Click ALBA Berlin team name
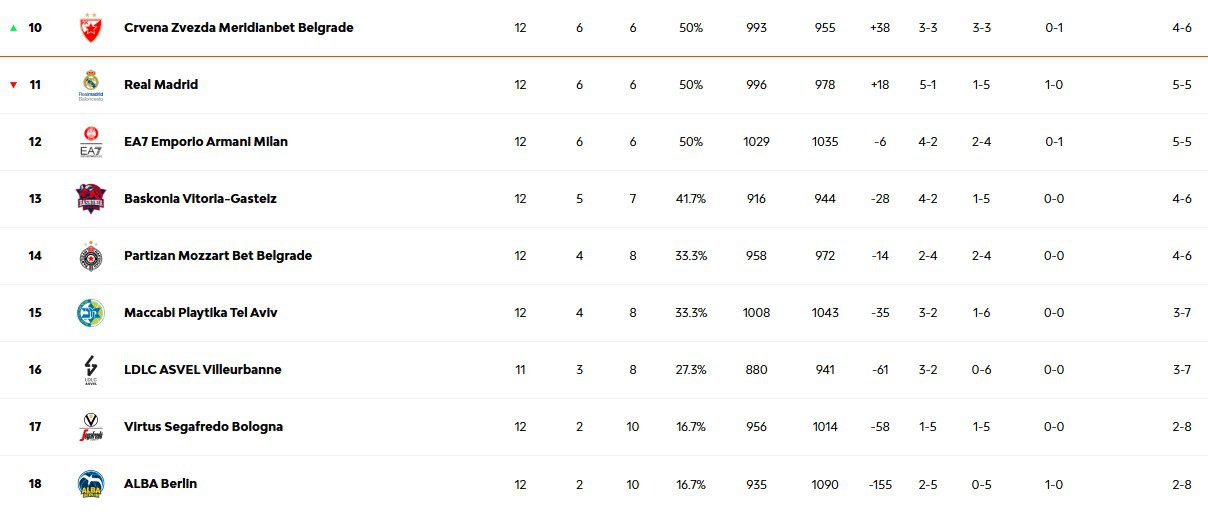 (160, 484)
